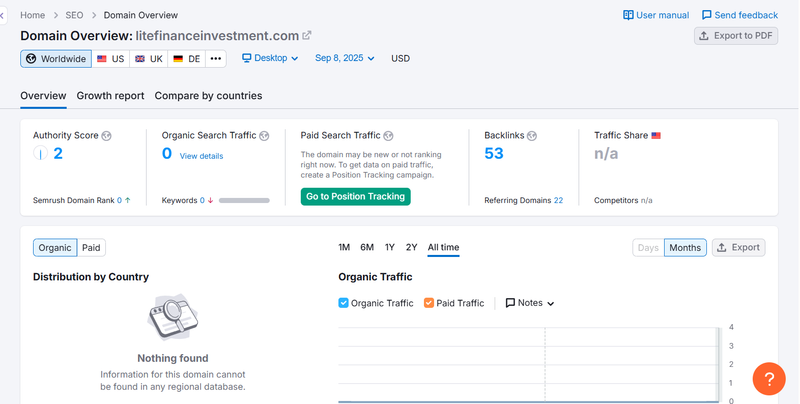Screen dimensions: 800x404
Task: Click the Keywords gray progress bar
Action: 244,200
